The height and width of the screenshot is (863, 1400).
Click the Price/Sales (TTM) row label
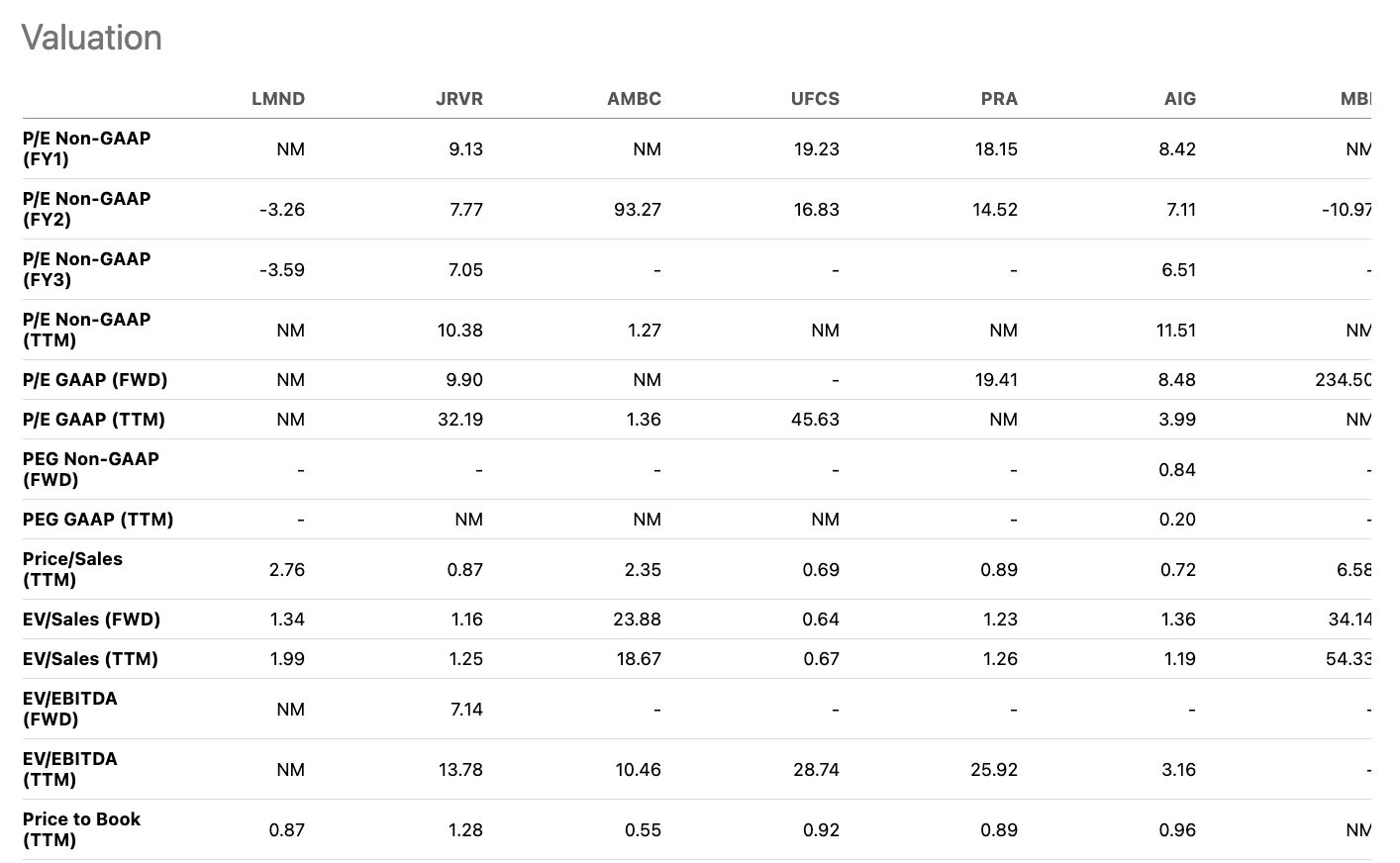pos(72,569)
